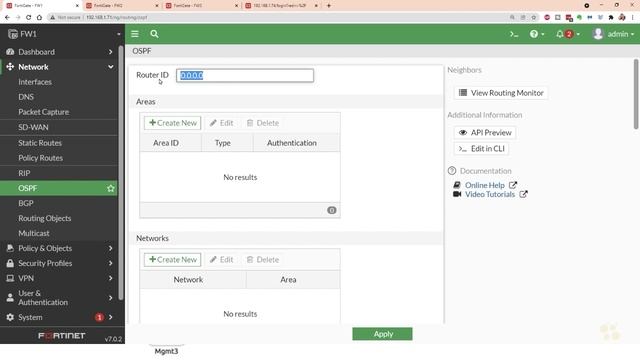Collapse the Network menu chevron
This screenshot has width=640, height=360.
(x=110, y=67)
